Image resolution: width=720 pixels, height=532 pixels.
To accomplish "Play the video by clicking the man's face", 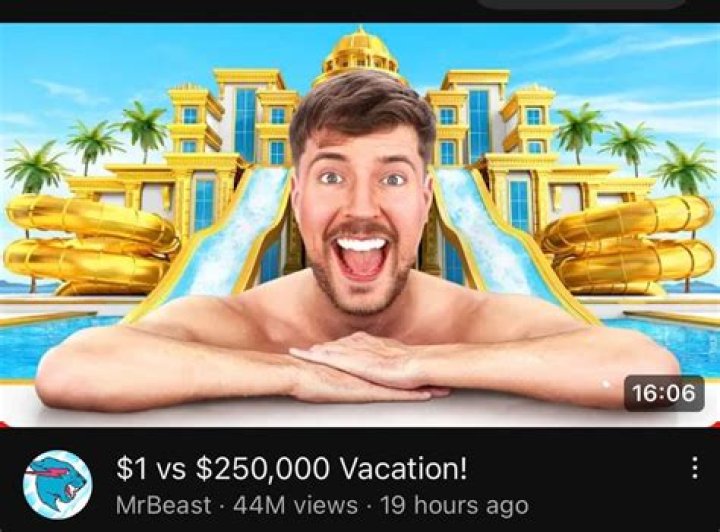I will pos(361,197).
